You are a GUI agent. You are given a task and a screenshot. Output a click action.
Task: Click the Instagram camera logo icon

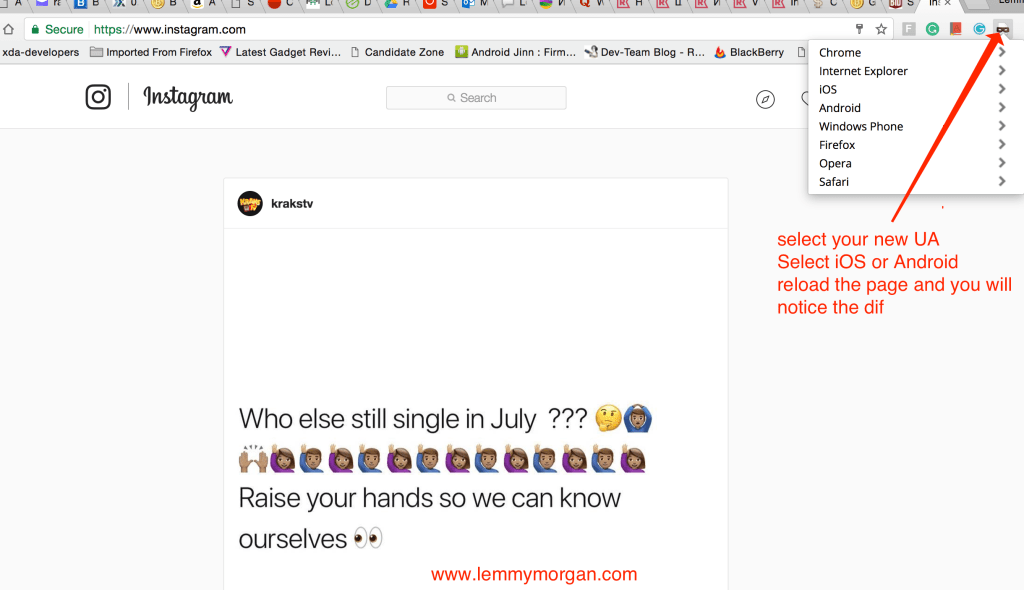(98, 97)
